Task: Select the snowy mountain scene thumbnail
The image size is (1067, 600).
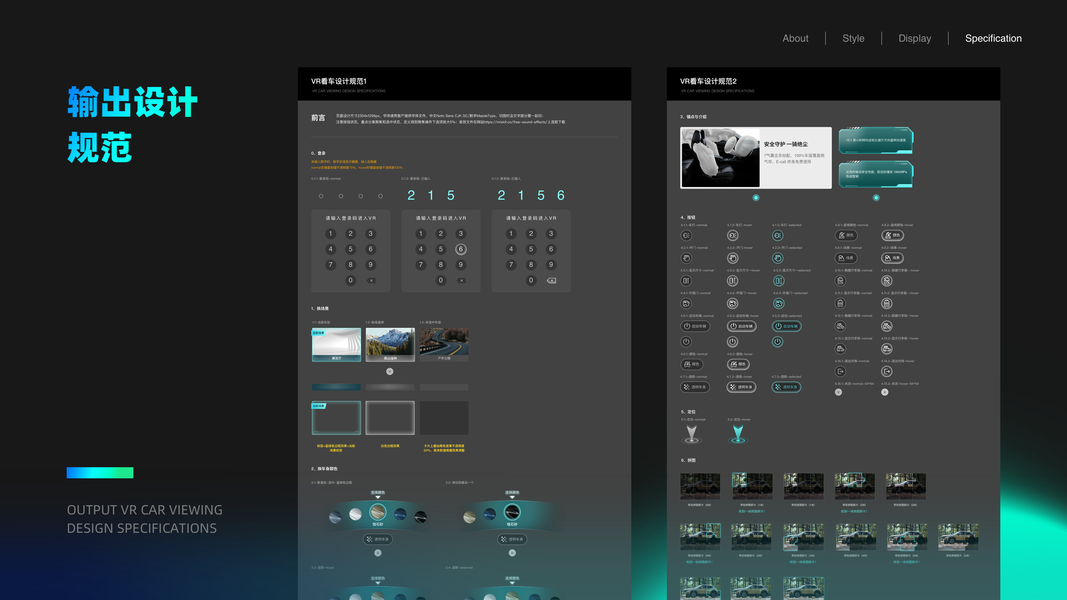Action: point(390,344)
